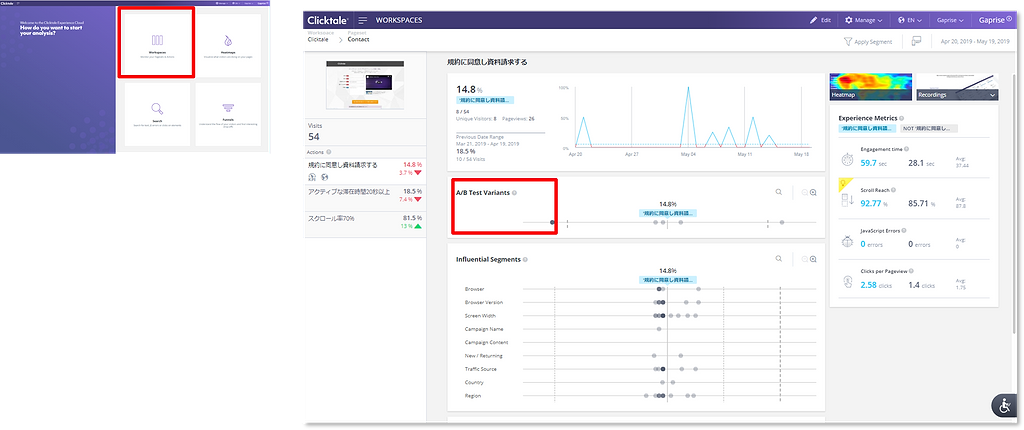Click zoom out icon in A/B Test Variants panel
1024x430 pixels.
click(x=805, y=192)
